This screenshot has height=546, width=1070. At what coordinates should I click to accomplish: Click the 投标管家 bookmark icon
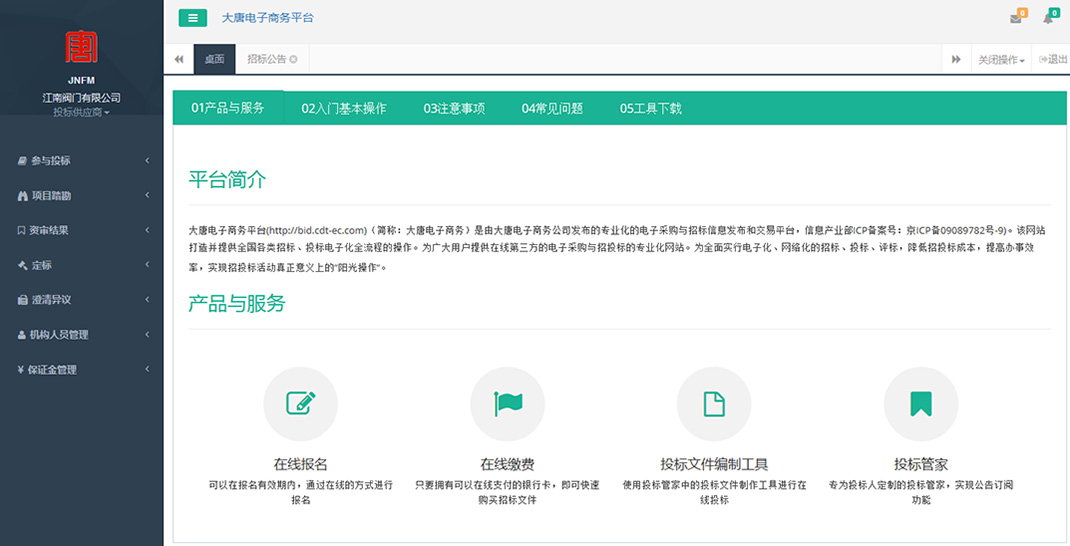point(921,404)
